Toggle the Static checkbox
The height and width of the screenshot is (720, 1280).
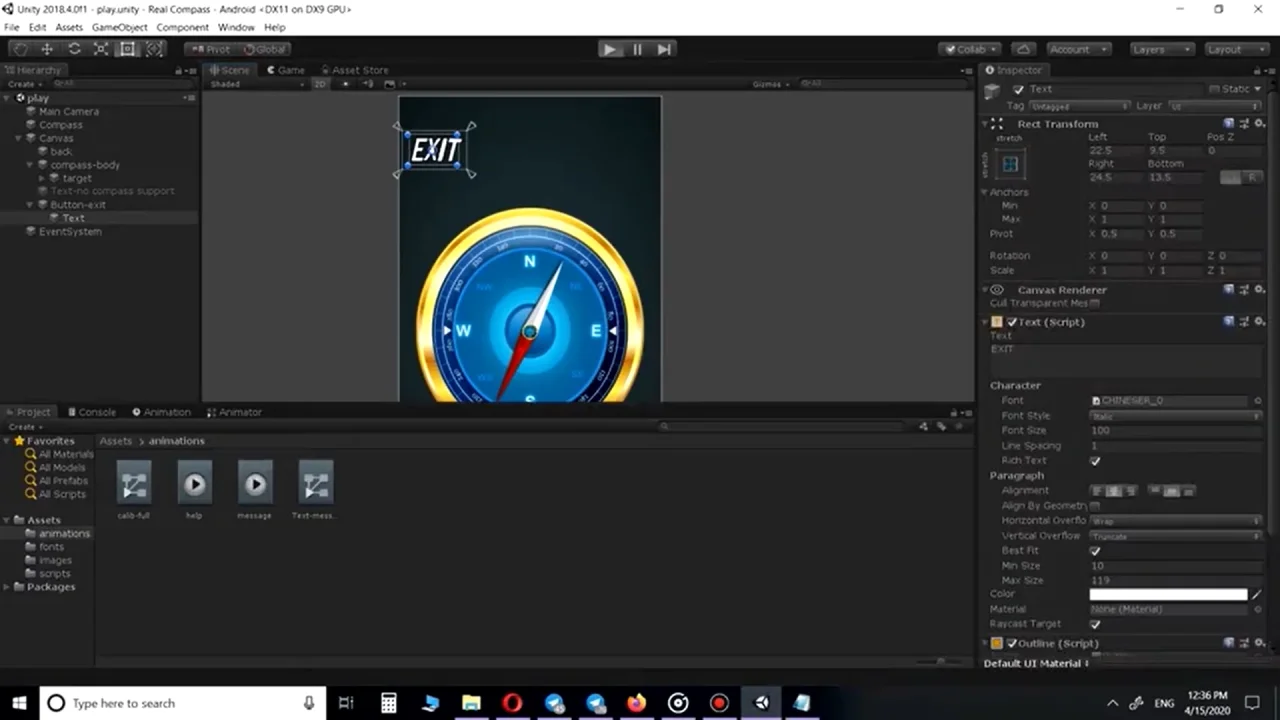pyautogui.click(x=1214, y=89)
